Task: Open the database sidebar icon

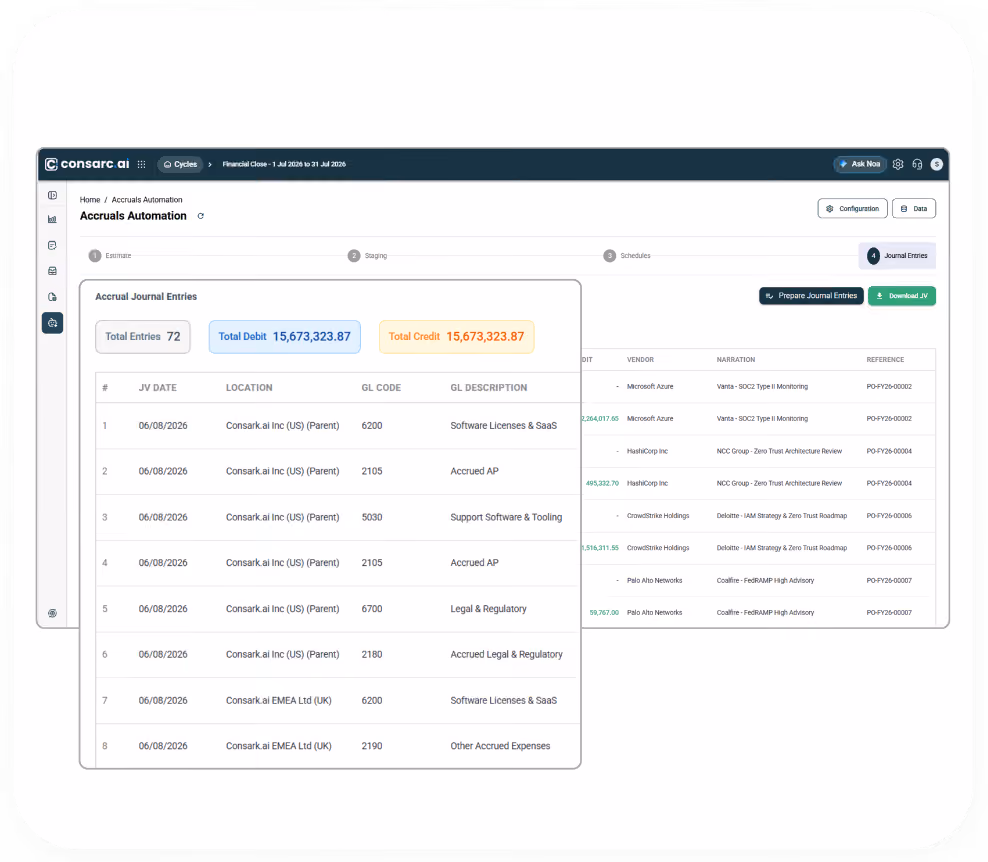Action: (52, 271)
